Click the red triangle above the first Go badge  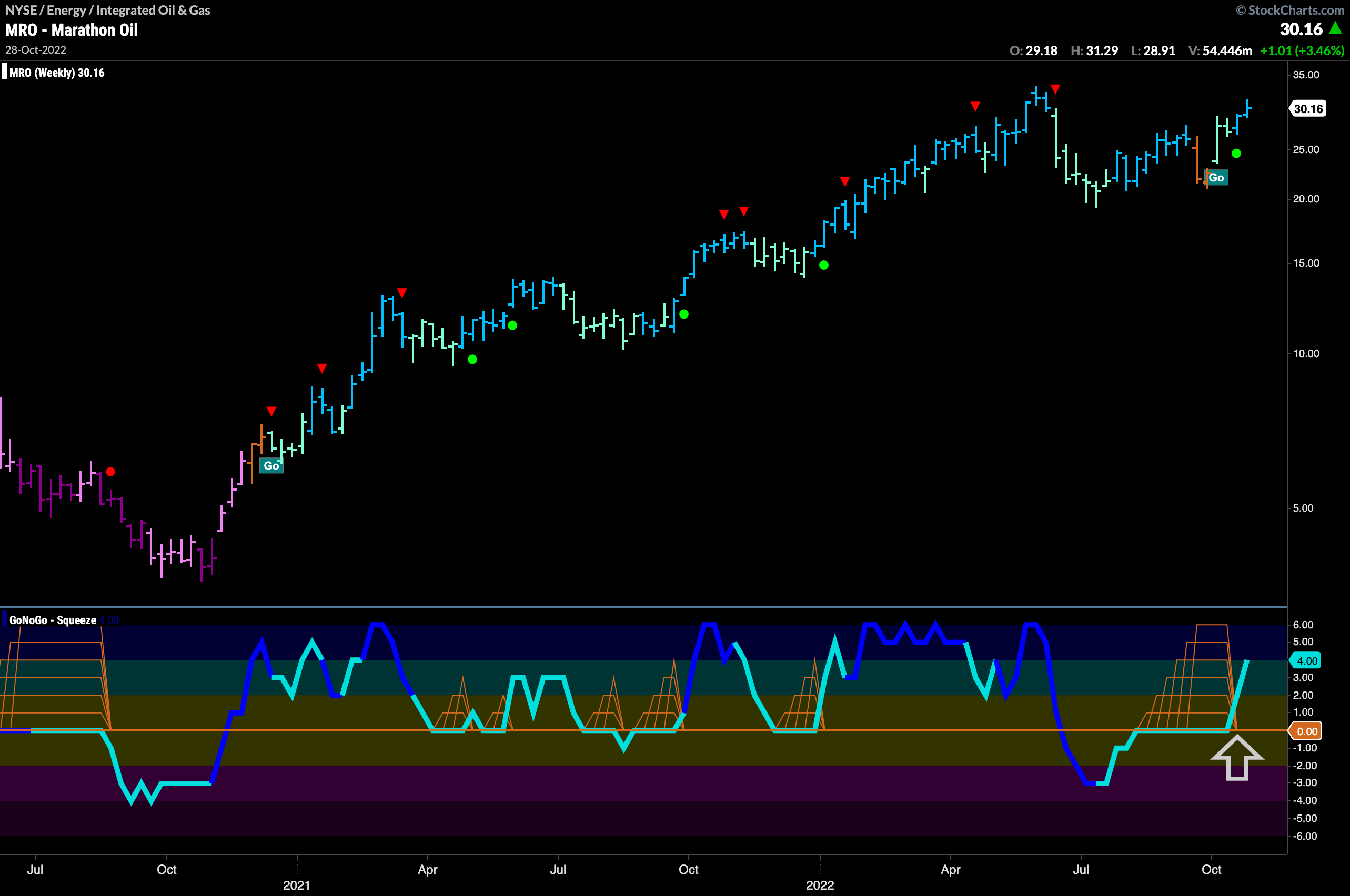[x=271, y=411]
